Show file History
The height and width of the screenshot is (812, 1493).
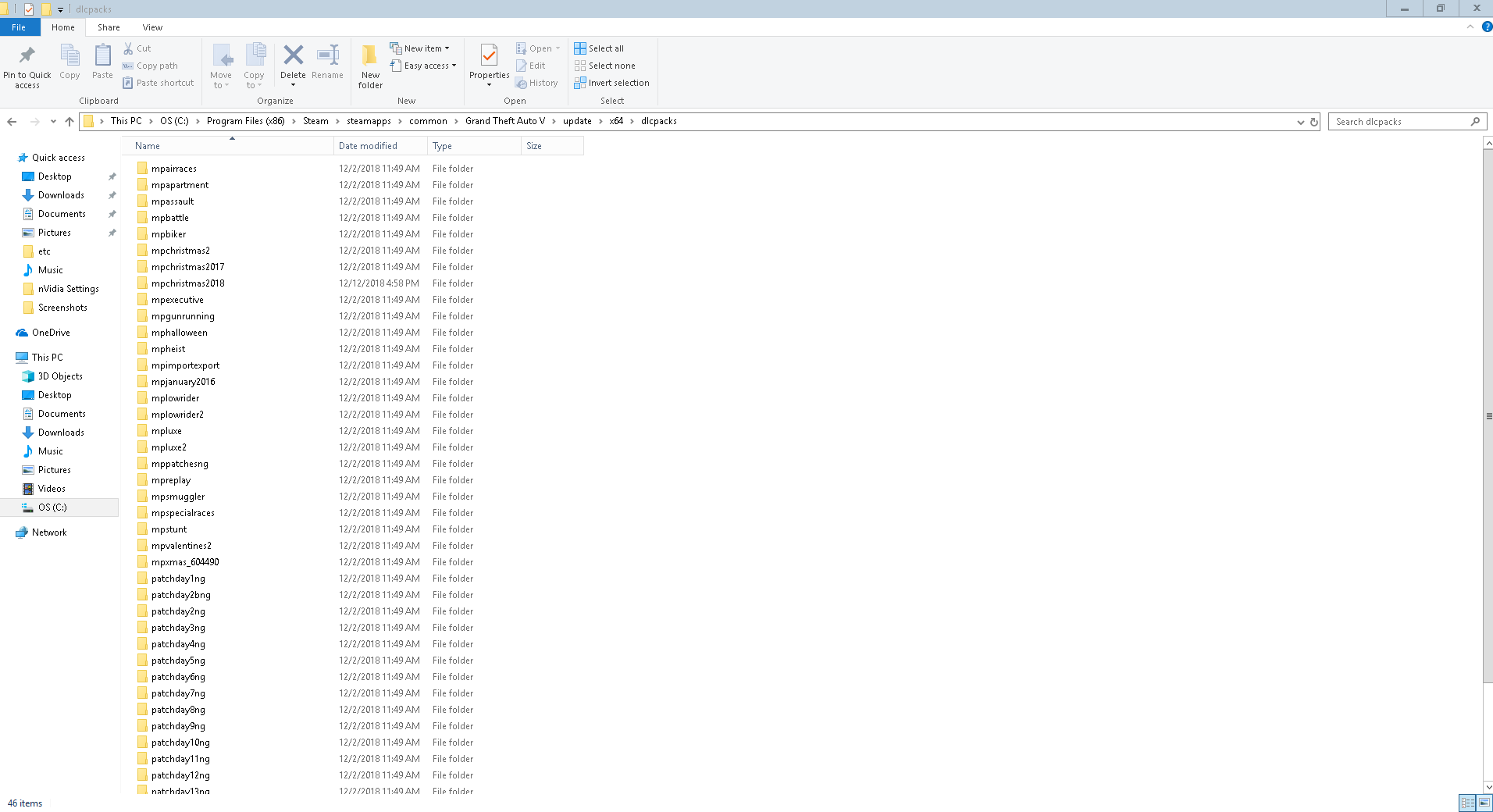coord(536,83)
